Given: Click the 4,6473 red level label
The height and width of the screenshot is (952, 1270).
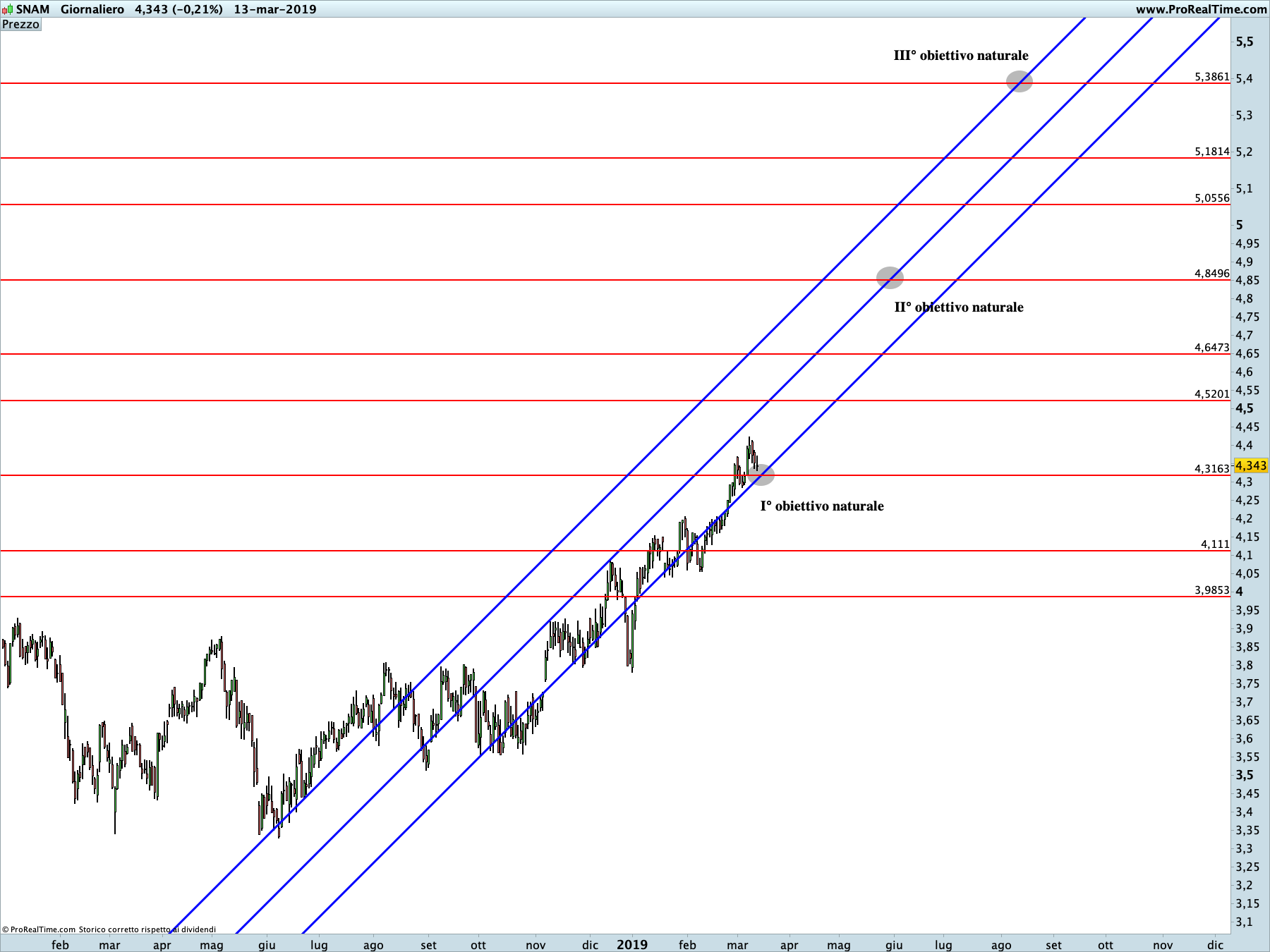Looking at the screenshot, I should (1212, 348).
